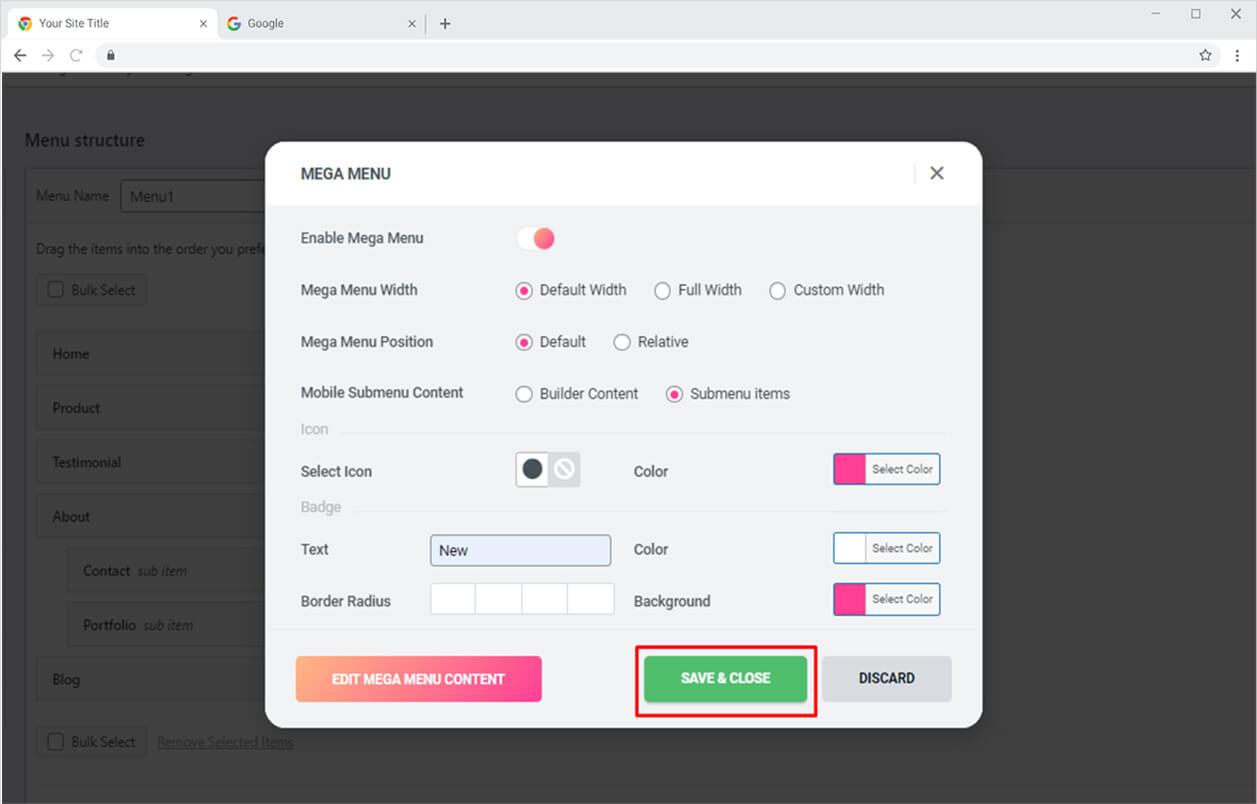
Task: Toggle the Enable Mega Menu switch
Action: tap(536, 238)
